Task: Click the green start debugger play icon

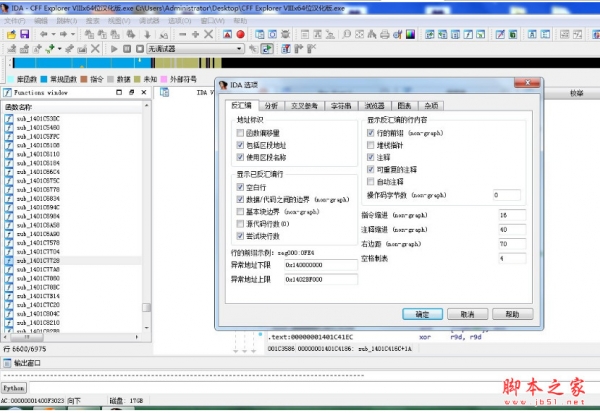Action: (113, 48)
